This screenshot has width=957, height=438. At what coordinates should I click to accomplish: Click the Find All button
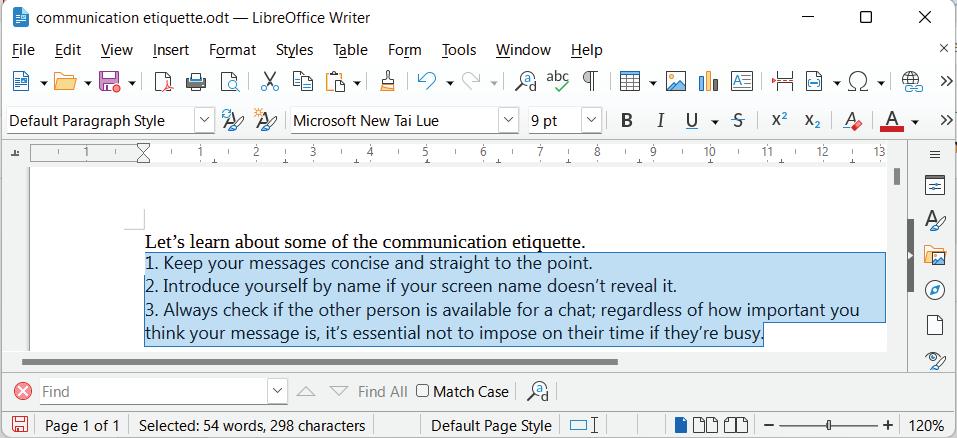(383, 391)
